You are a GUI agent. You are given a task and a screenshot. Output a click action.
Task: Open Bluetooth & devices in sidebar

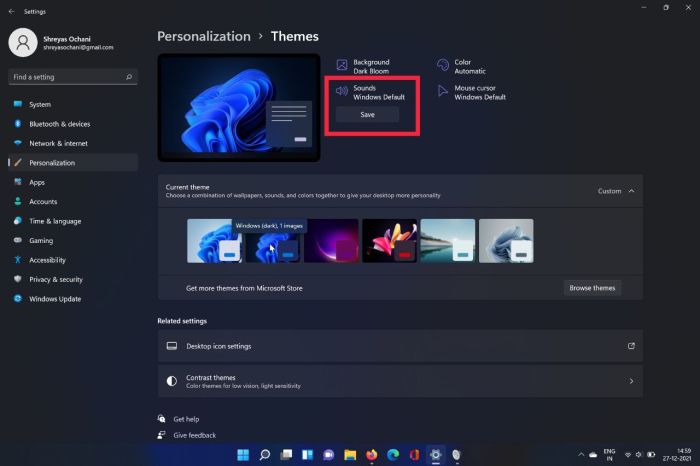[73, 124]
